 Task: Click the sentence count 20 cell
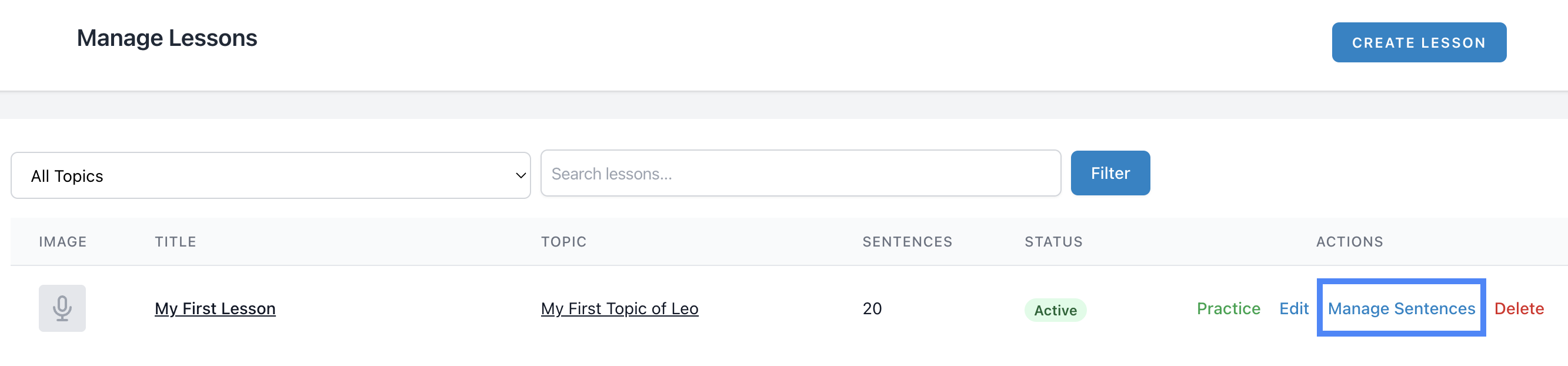[872, 309]
